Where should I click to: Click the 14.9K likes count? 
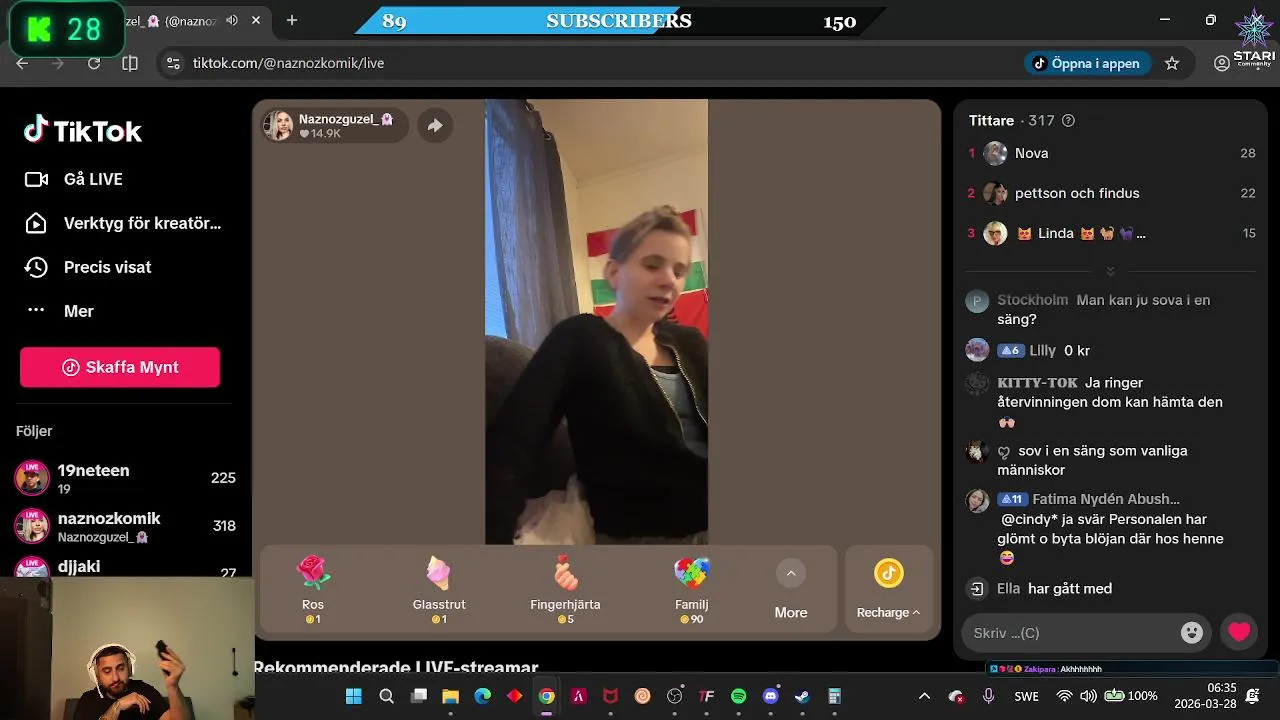[x=320, y=133]
